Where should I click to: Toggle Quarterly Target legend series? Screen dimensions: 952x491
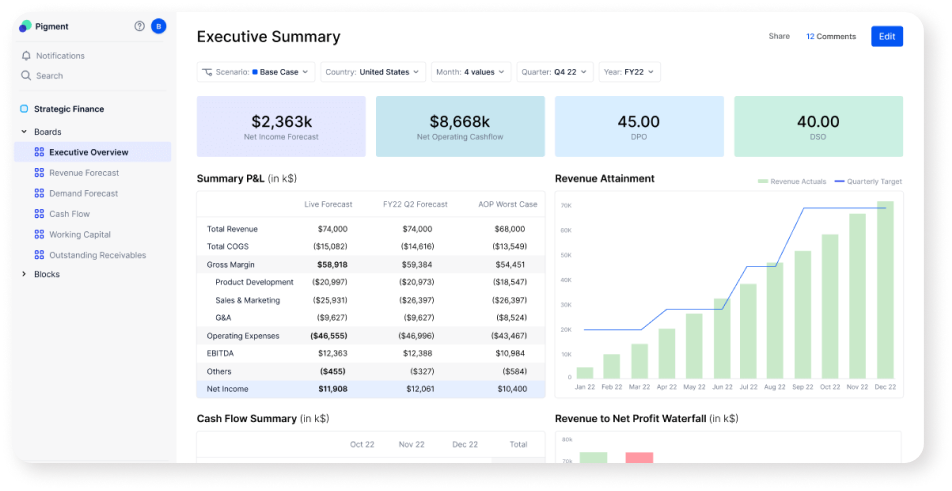868,182
